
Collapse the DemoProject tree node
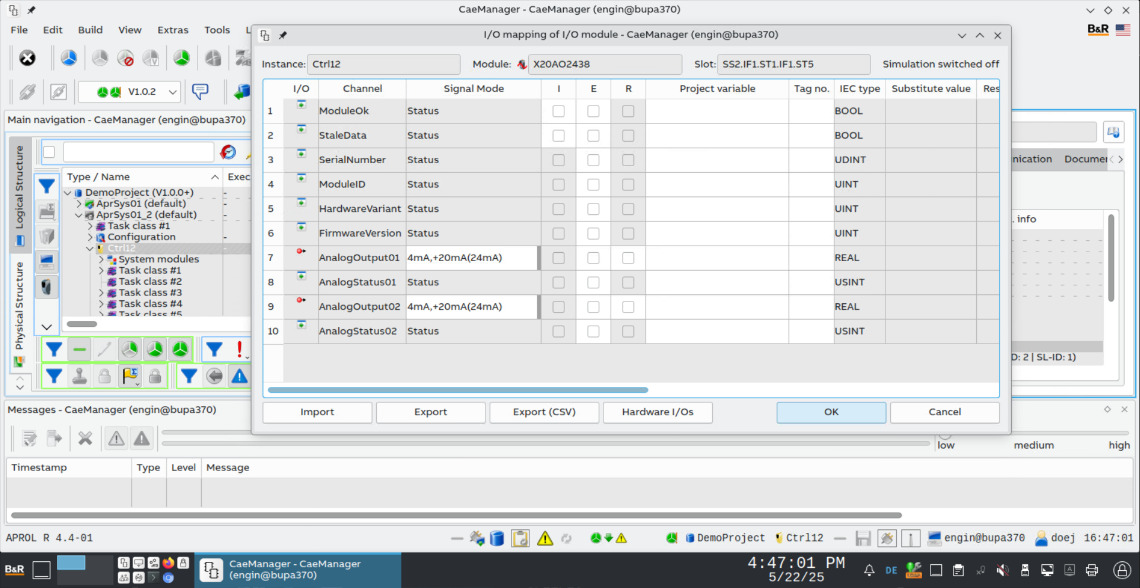pyautogui.click(x=66, y=193)
